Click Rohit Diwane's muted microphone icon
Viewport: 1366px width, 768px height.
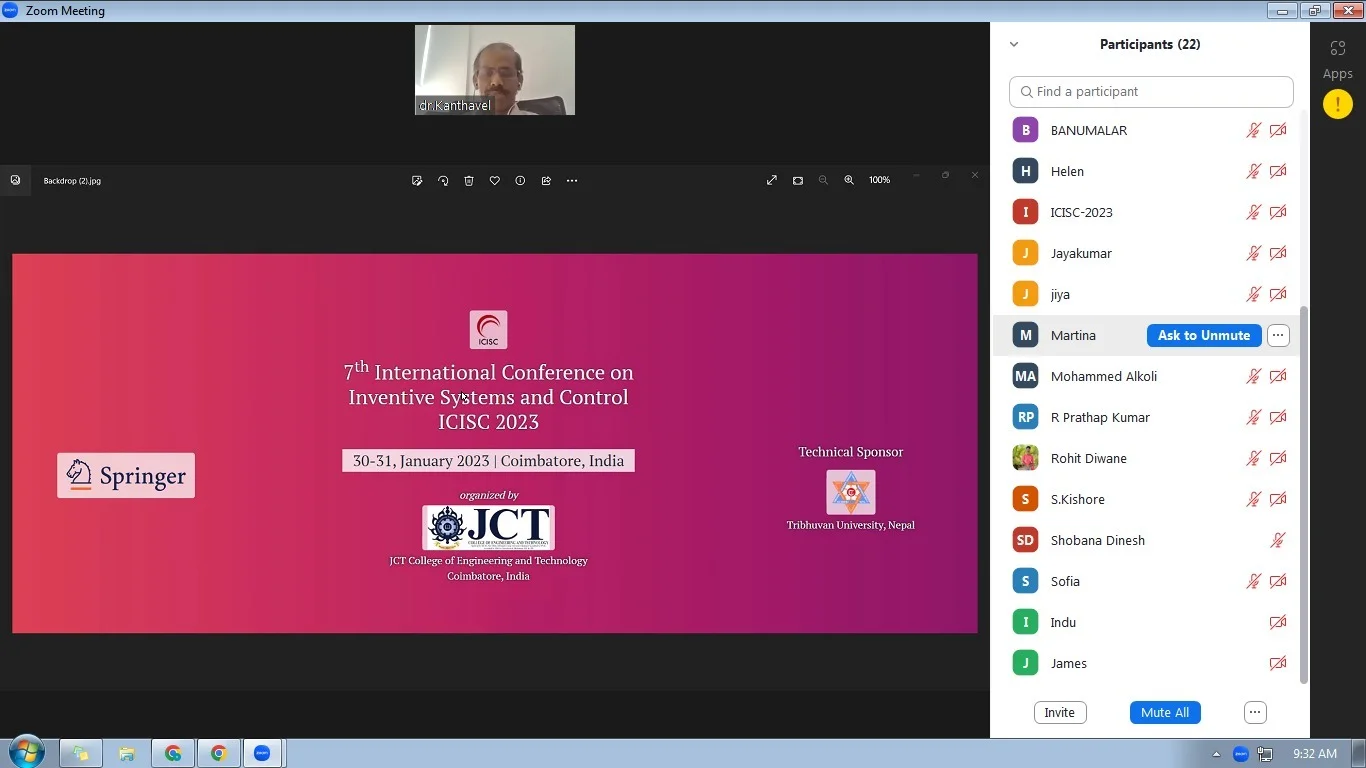pyautogui.click(x=1254, y=458)
